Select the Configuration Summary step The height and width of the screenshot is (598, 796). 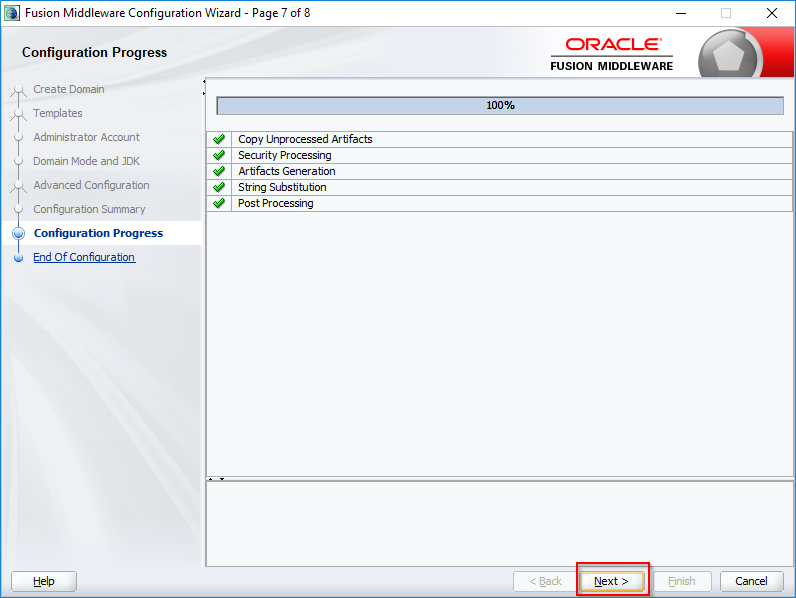click(89, 209)
